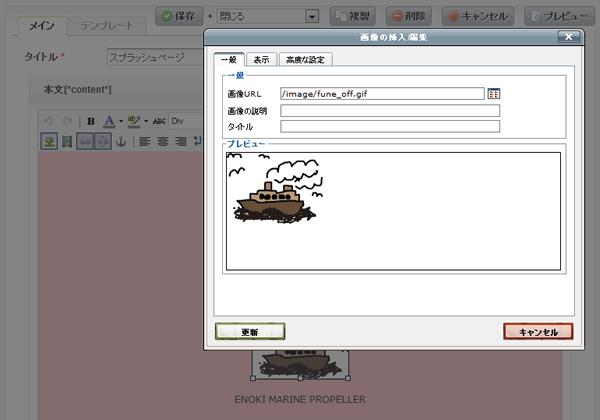Click the strikethrough ABC icon

pyautogui.click(x=158, y=121)
